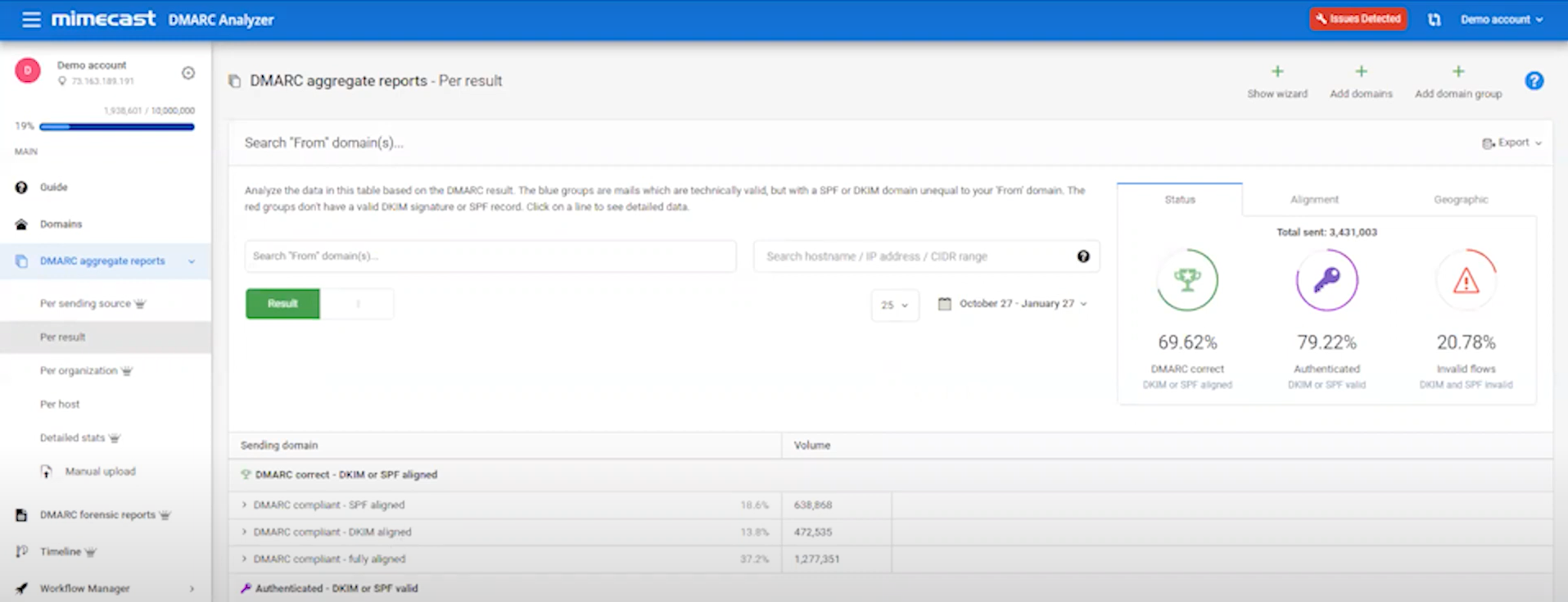The height and width of the screenshot is (602, 1568).
Task: Click help icon in hostname search field
Action: point(1083,256)
